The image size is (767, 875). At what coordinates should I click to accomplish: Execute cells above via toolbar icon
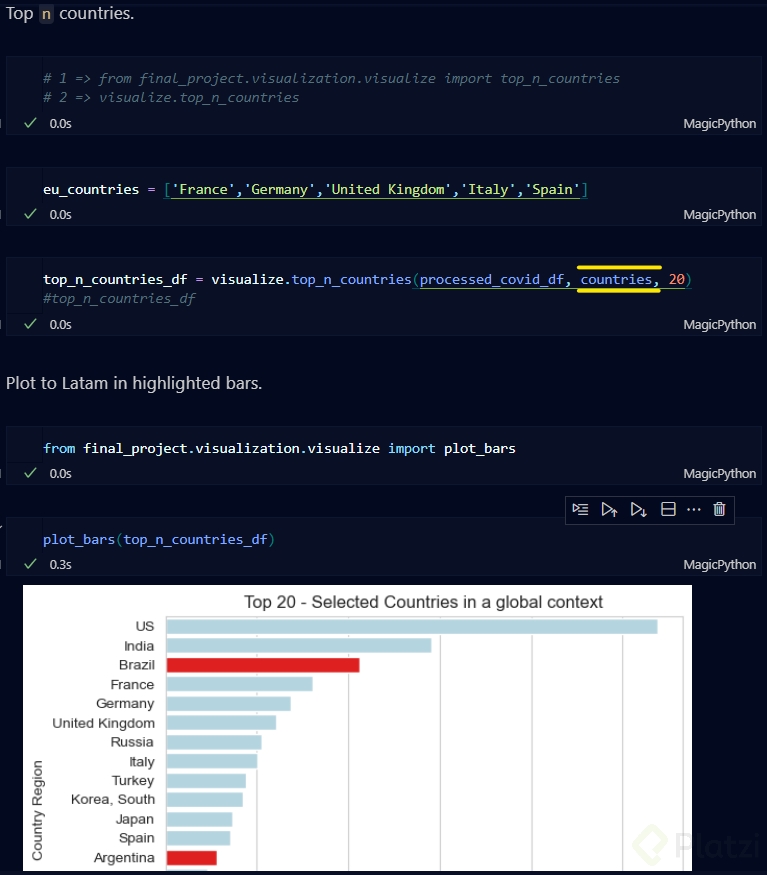click(x=609, y=509)
